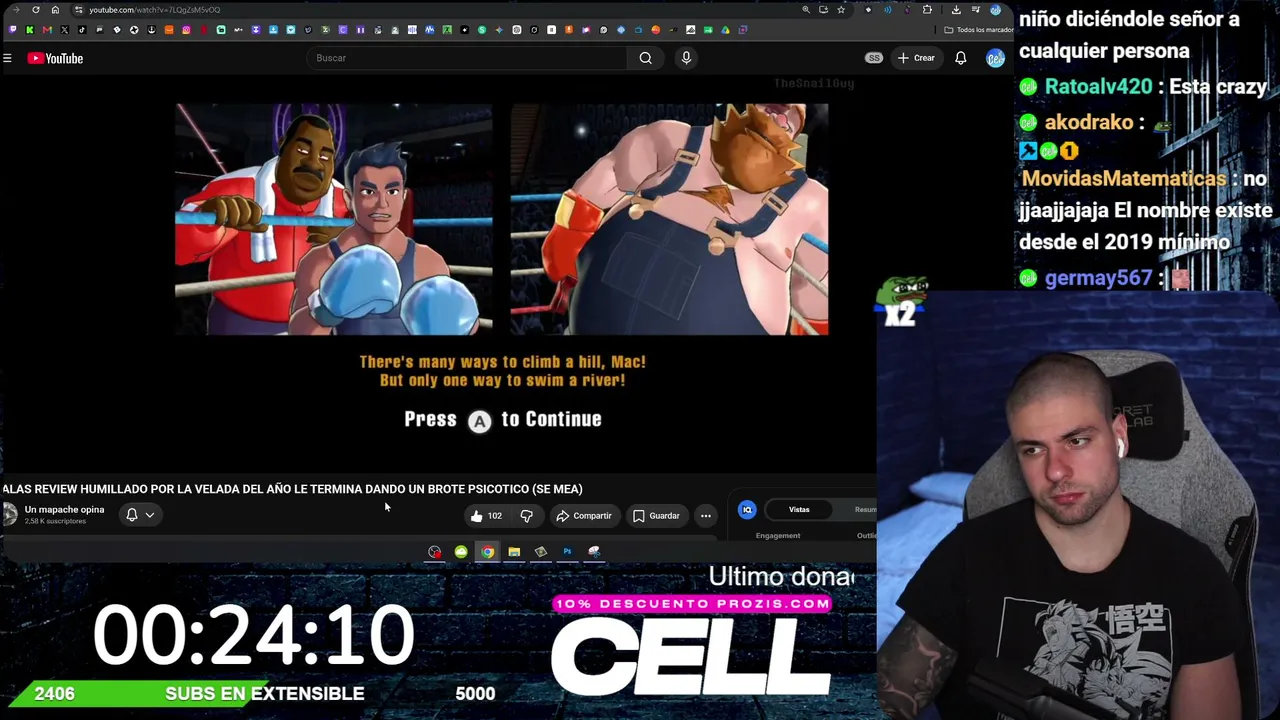Click the Crear button
Screen dimensions: 1280x720
tap(916, 58)
